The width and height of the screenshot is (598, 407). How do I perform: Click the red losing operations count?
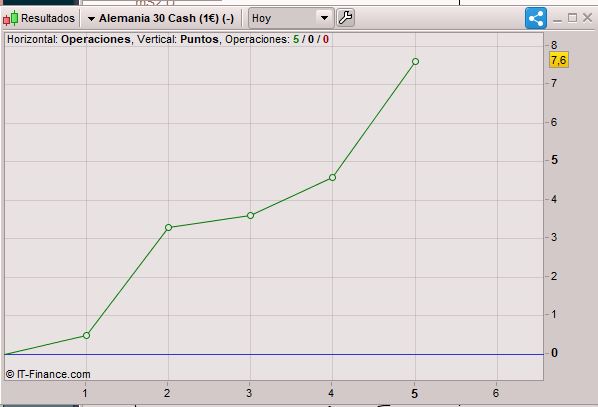tap(326, 39)
